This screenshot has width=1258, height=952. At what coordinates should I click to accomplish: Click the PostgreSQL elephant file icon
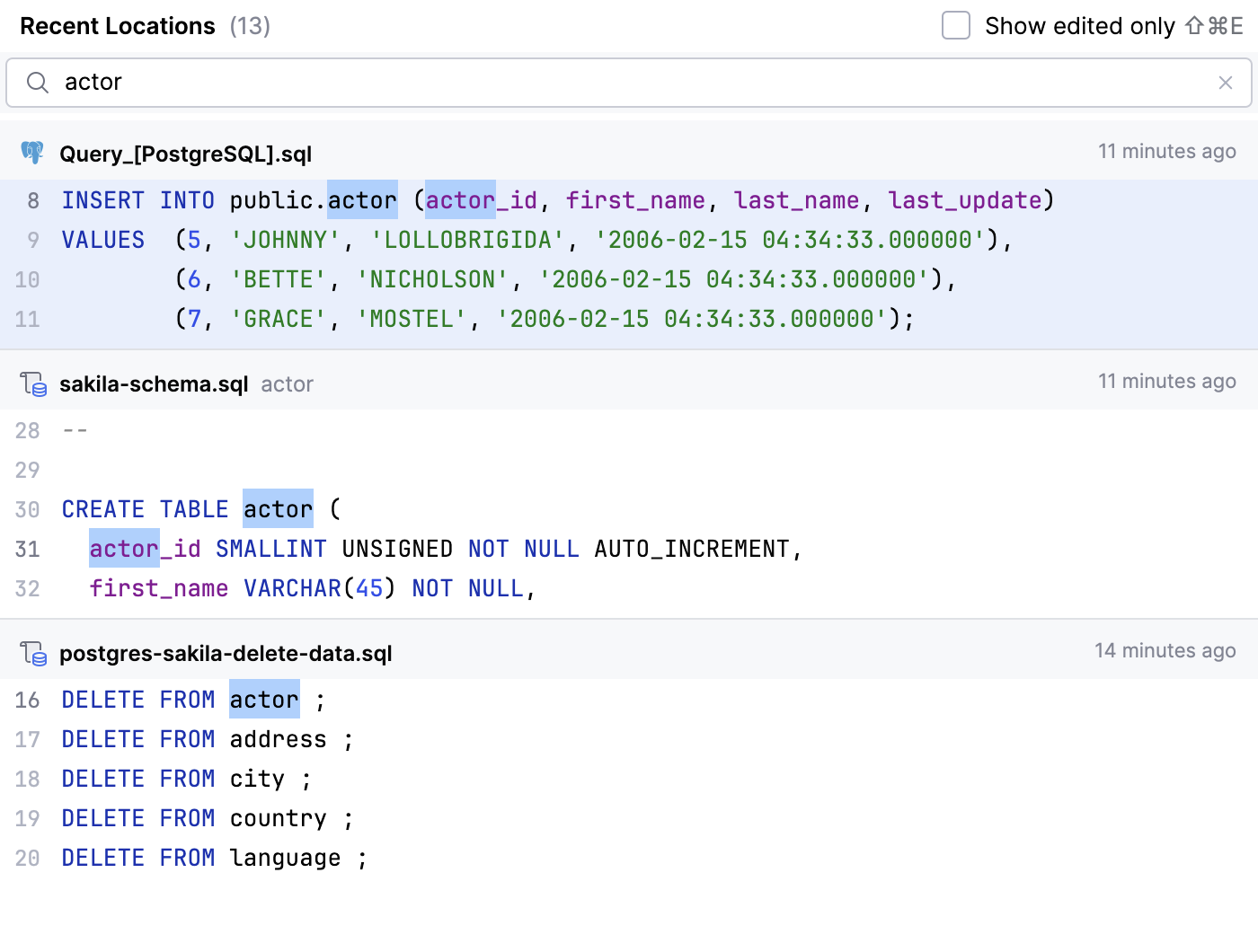(32, 153)
